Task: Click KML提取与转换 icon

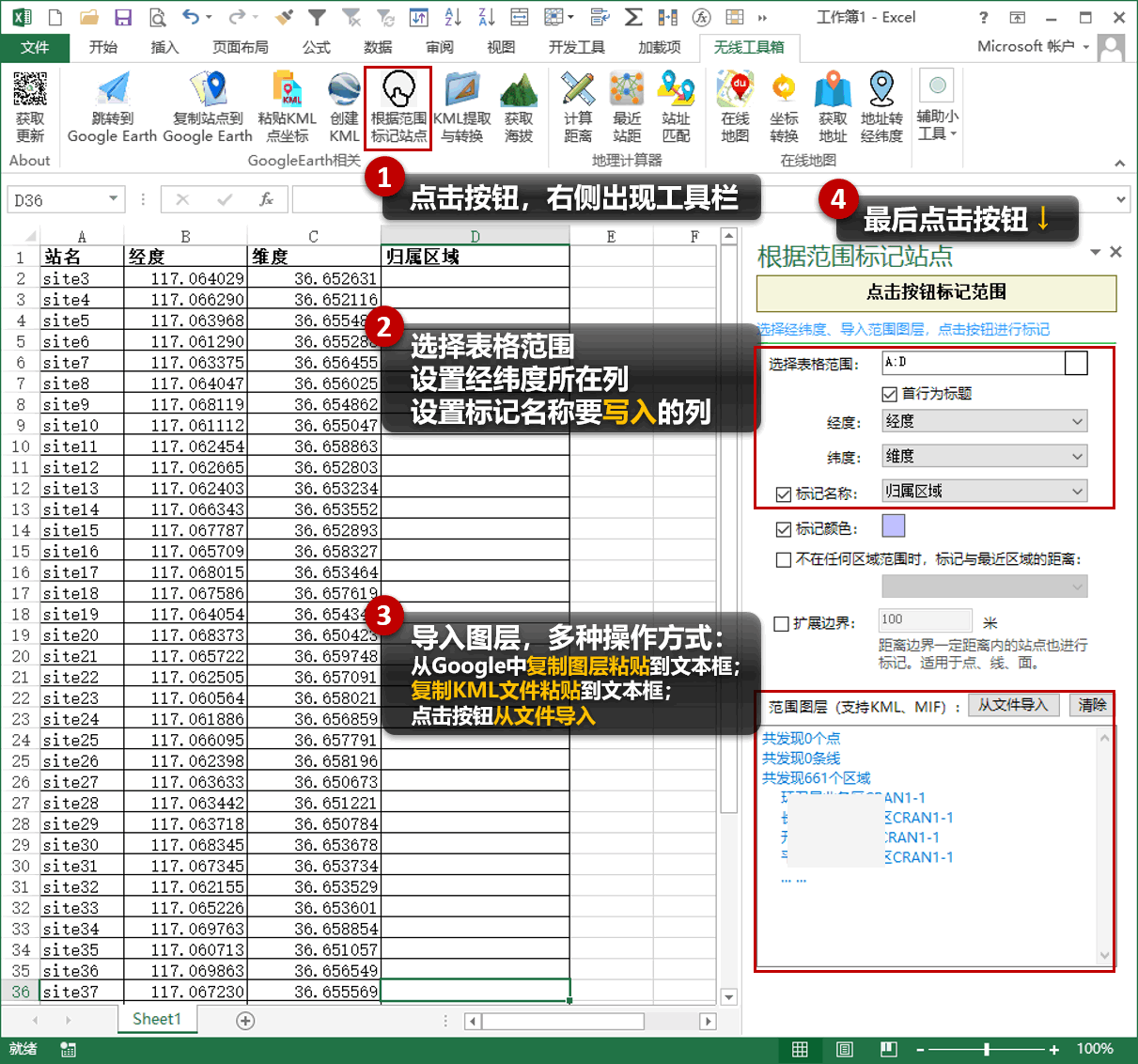Action: (461, 106)
